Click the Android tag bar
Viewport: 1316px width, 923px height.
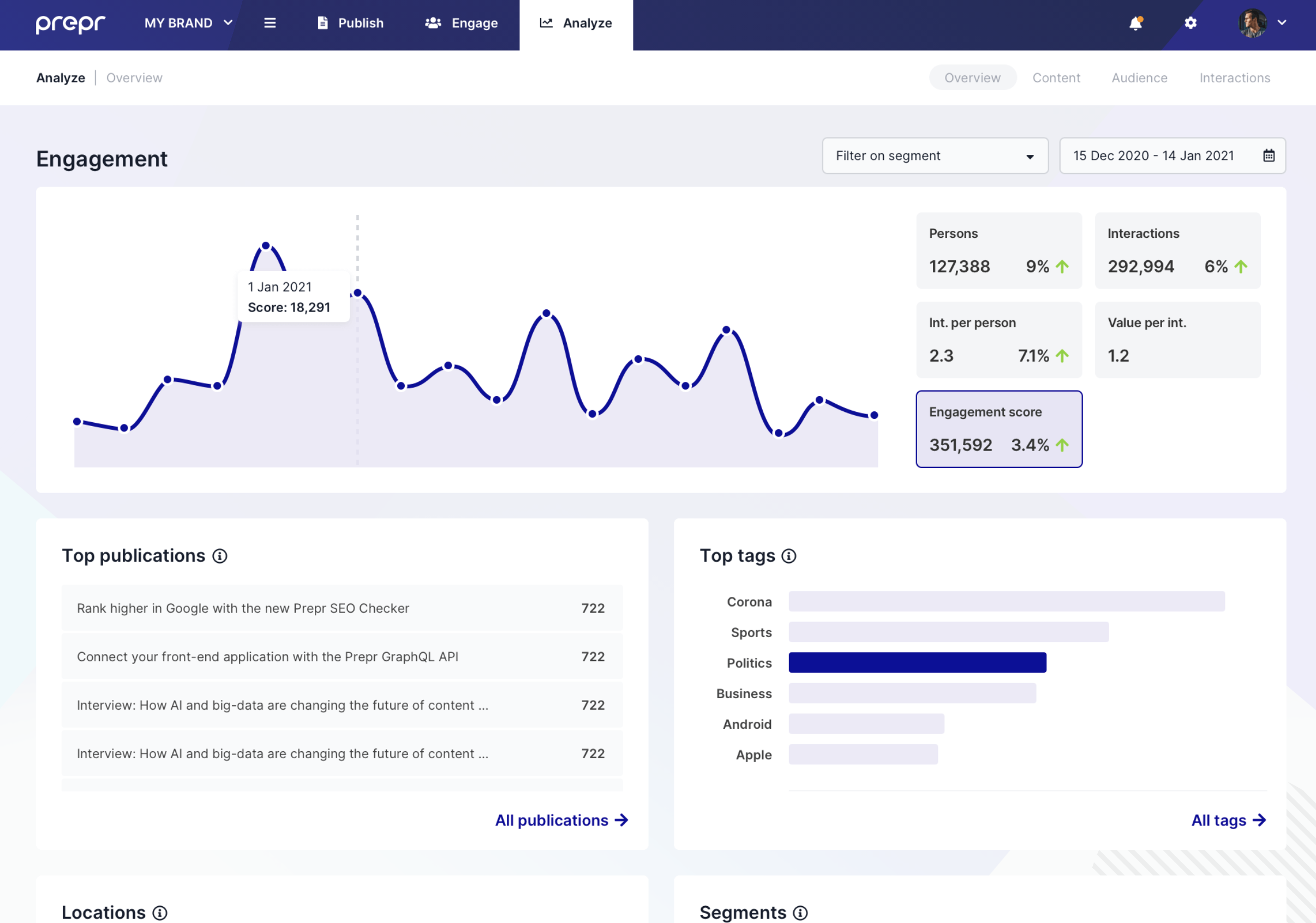coord(866,723)
